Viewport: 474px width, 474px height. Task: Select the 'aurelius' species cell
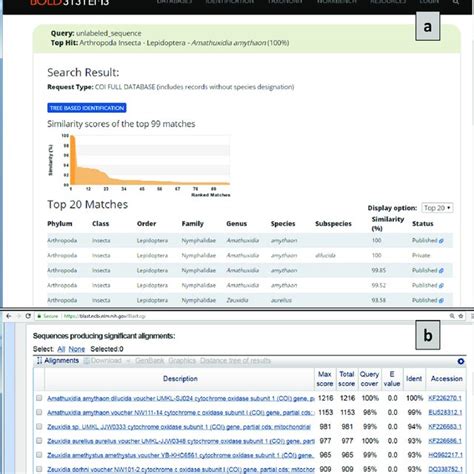(x=281, y=300)
